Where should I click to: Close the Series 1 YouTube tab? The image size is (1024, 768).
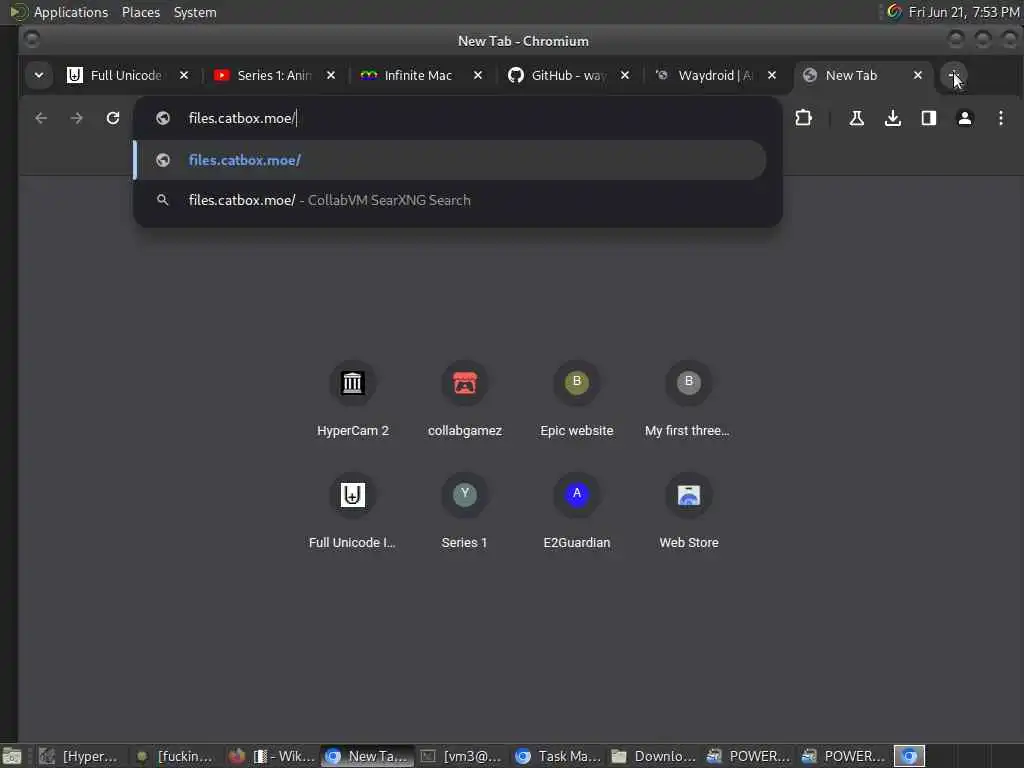(331, 75)
